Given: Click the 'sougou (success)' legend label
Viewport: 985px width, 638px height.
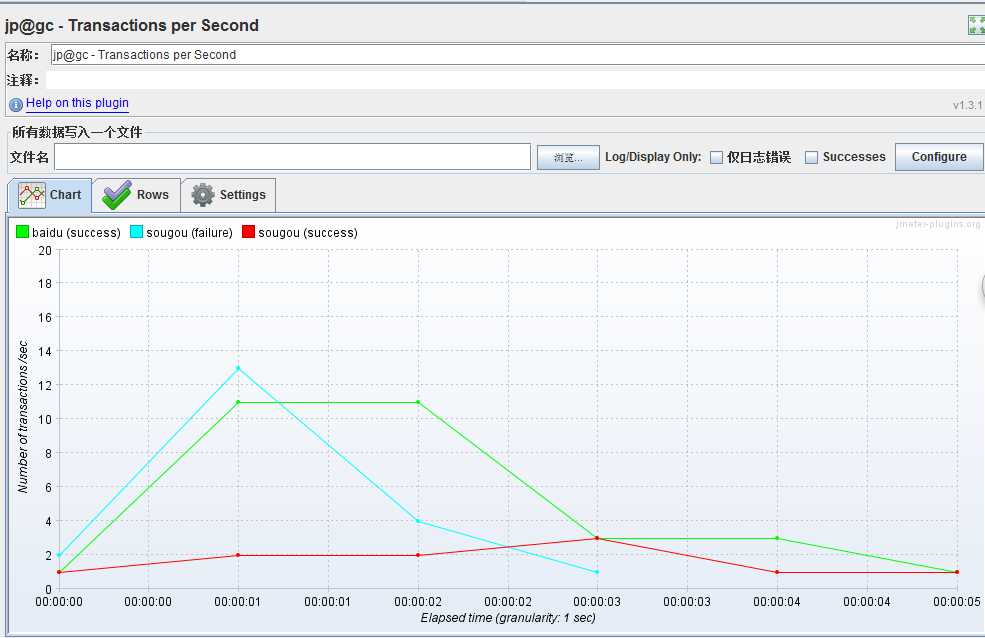Looking at the screenshot, I should click(308, 233).
